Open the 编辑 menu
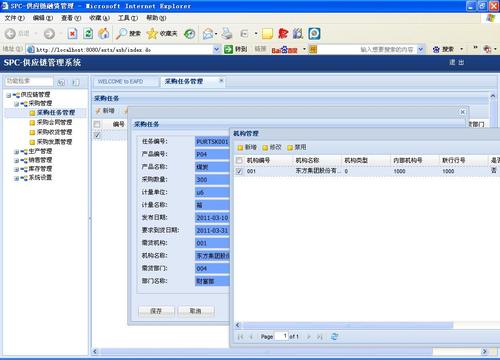 click(x=43, y=18)
